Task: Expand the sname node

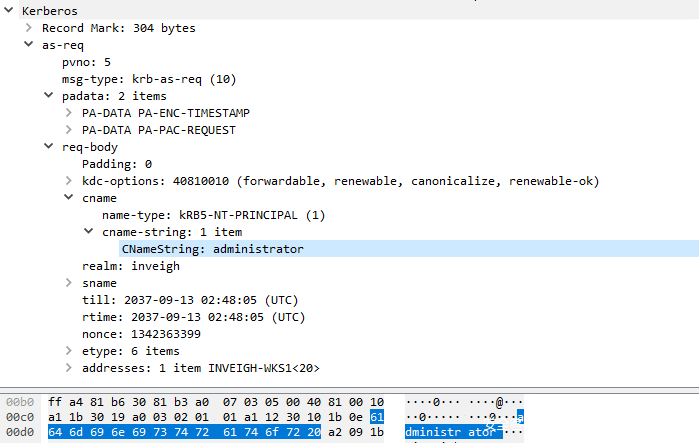Action: click(x=69, y=283)
